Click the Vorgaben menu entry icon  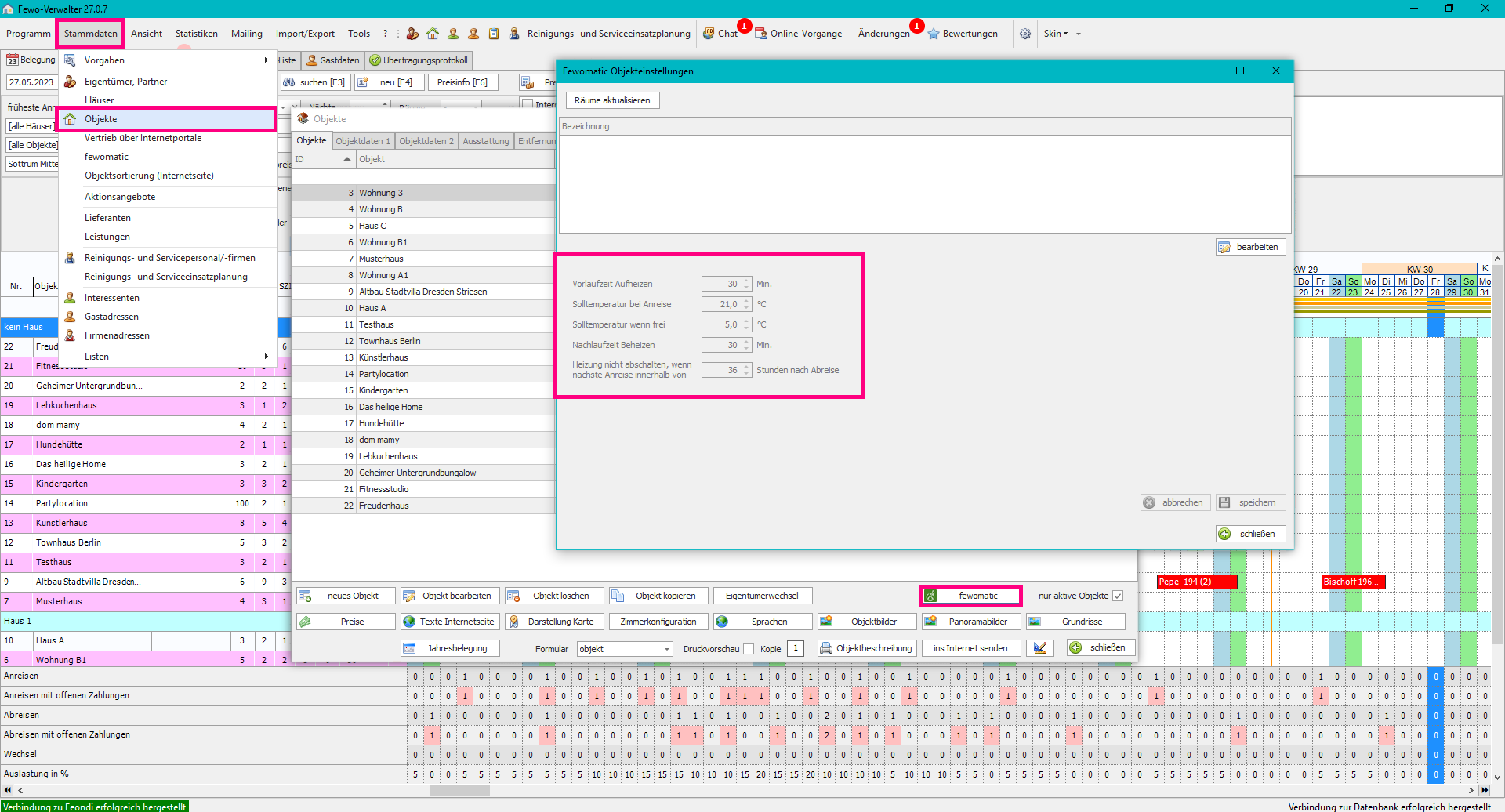[x=70, y=60]
